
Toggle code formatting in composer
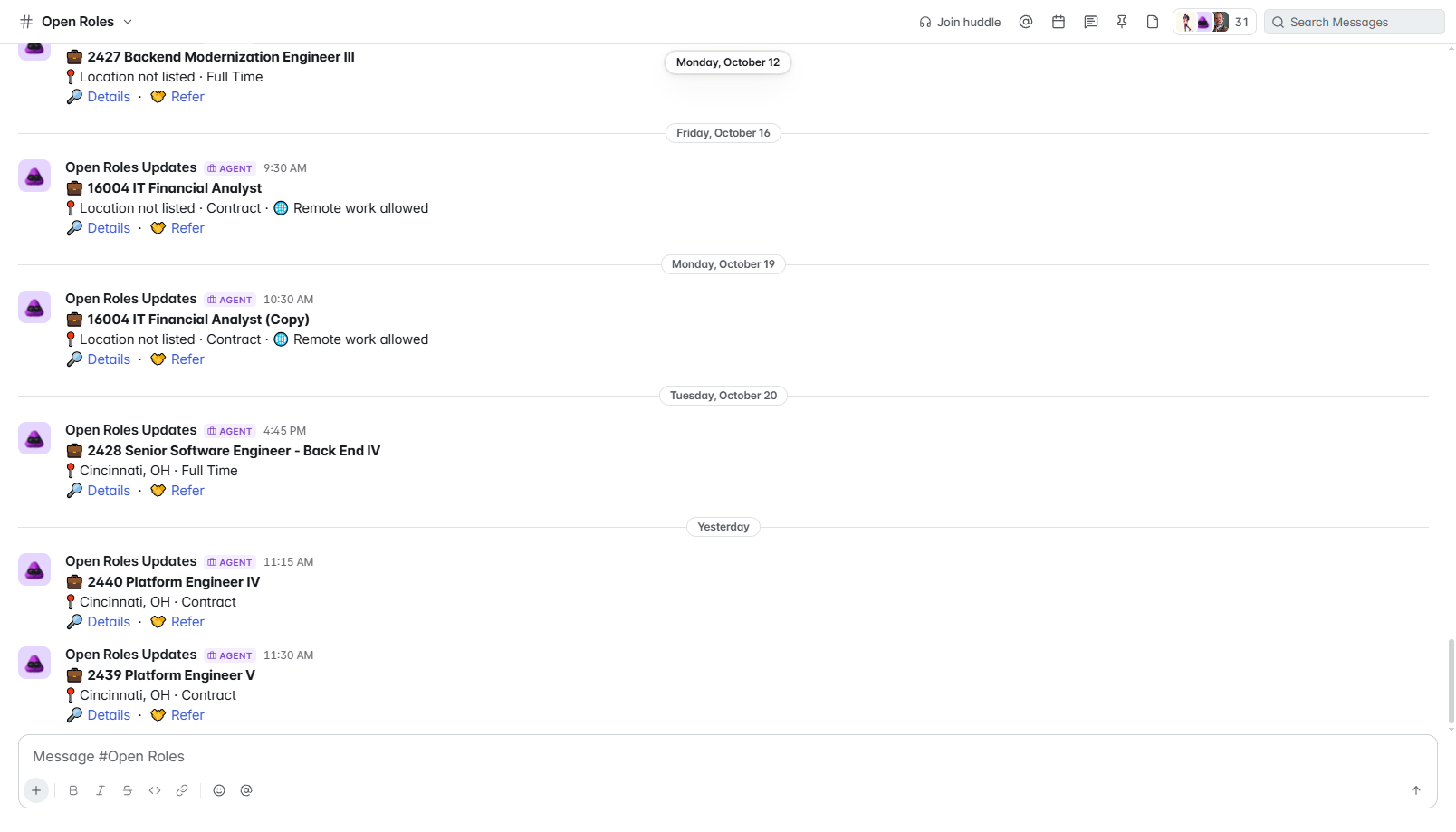155,790
